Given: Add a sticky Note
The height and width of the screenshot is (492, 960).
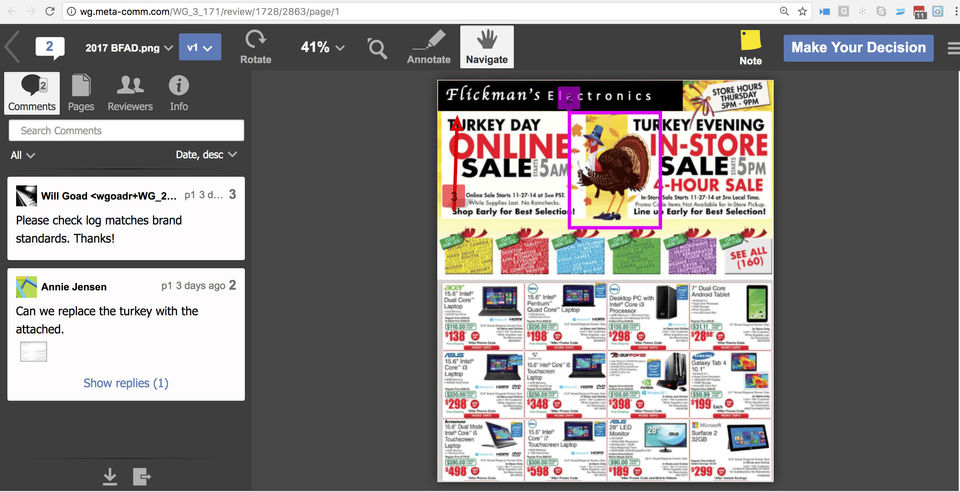Looking at the screenshot, I should [751, 48].
